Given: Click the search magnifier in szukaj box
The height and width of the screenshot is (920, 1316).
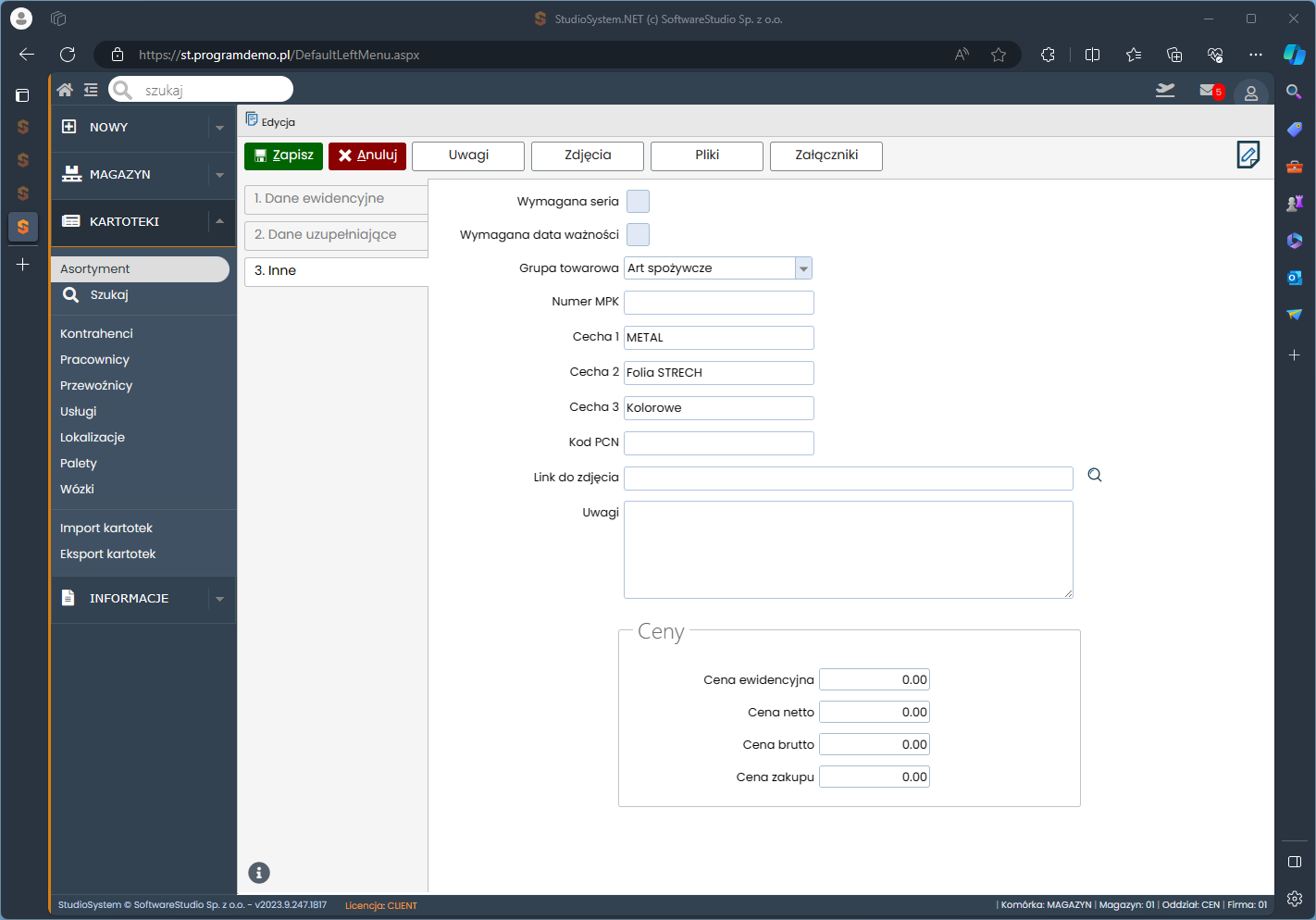Looking at the screenshot, I should 123,90.
